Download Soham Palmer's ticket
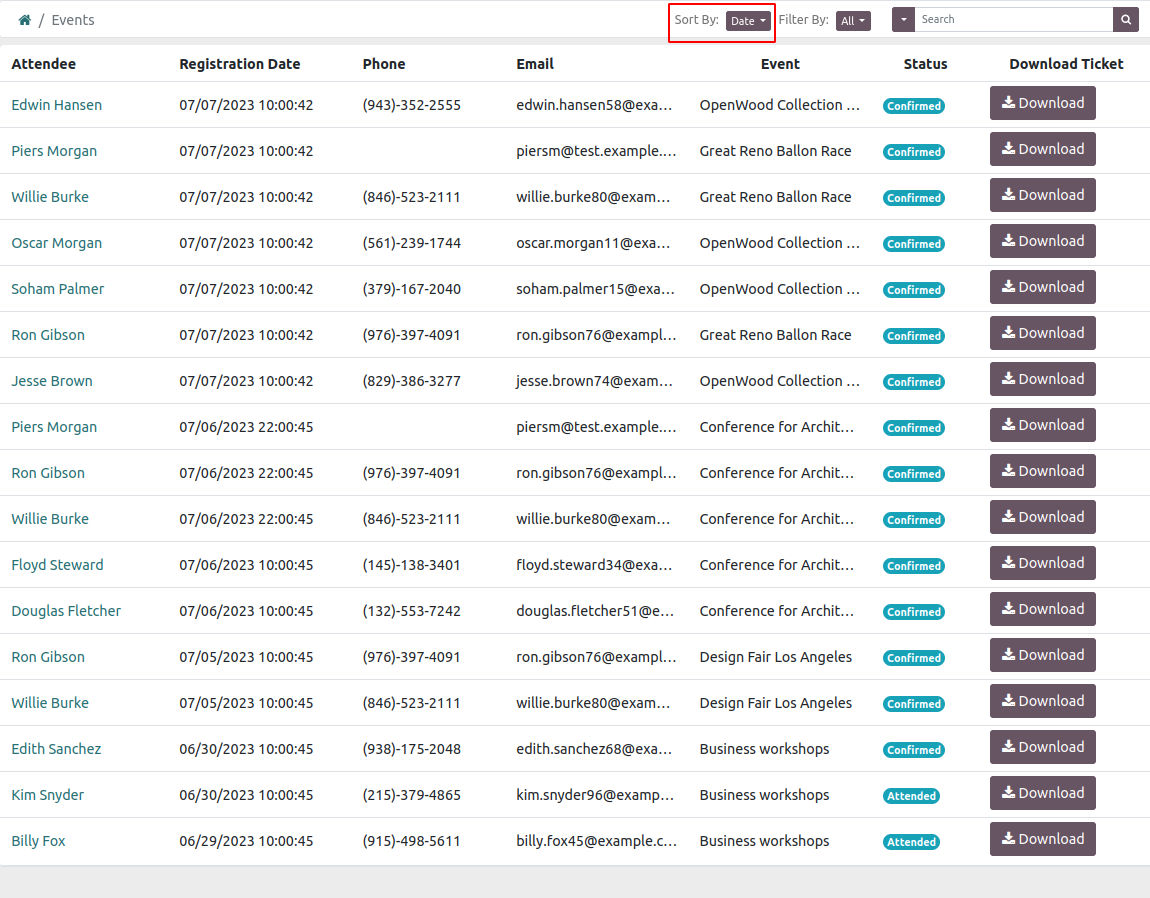 pyautogui.click(x=1043, y=287)
